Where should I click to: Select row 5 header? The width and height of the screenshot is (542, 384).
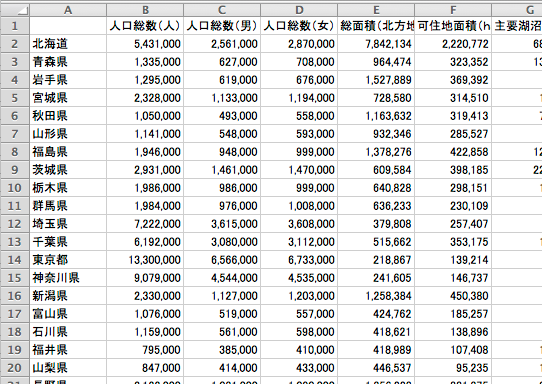(15, 98)
